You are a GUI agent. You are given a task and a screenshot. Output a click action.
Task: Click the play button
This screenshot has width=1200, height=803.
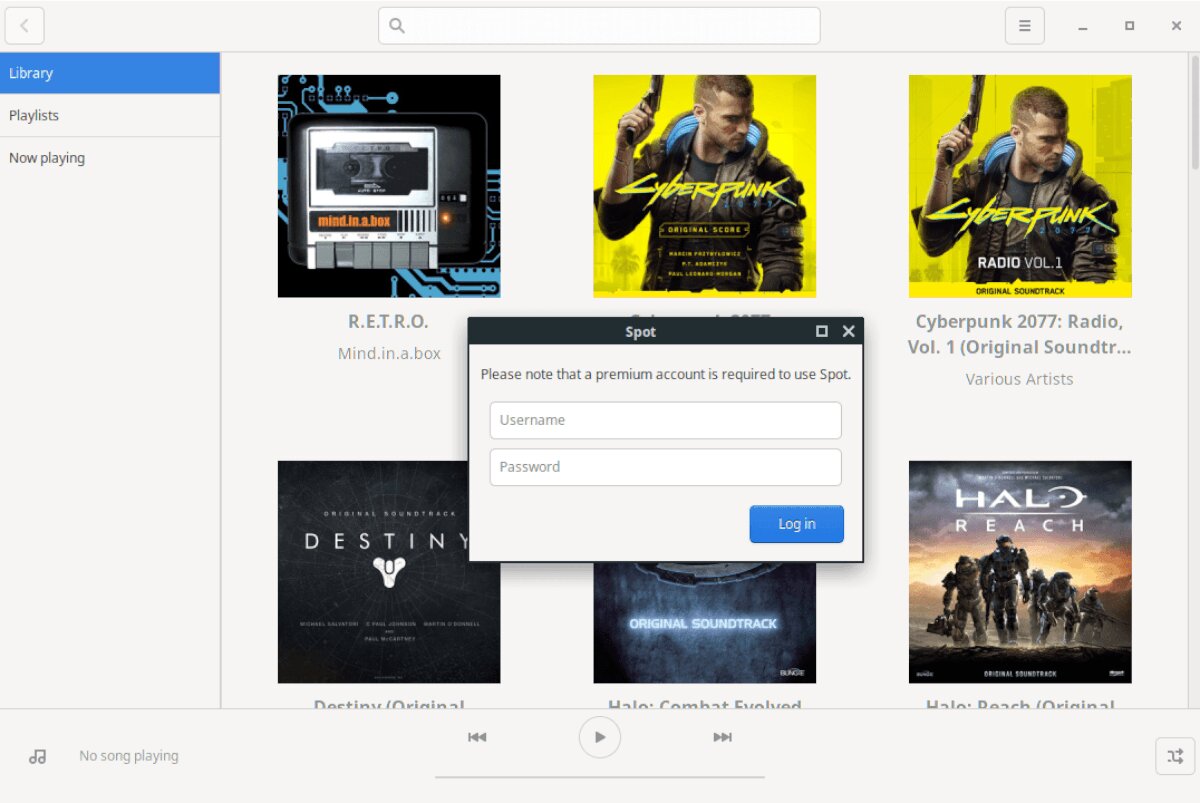600,737
